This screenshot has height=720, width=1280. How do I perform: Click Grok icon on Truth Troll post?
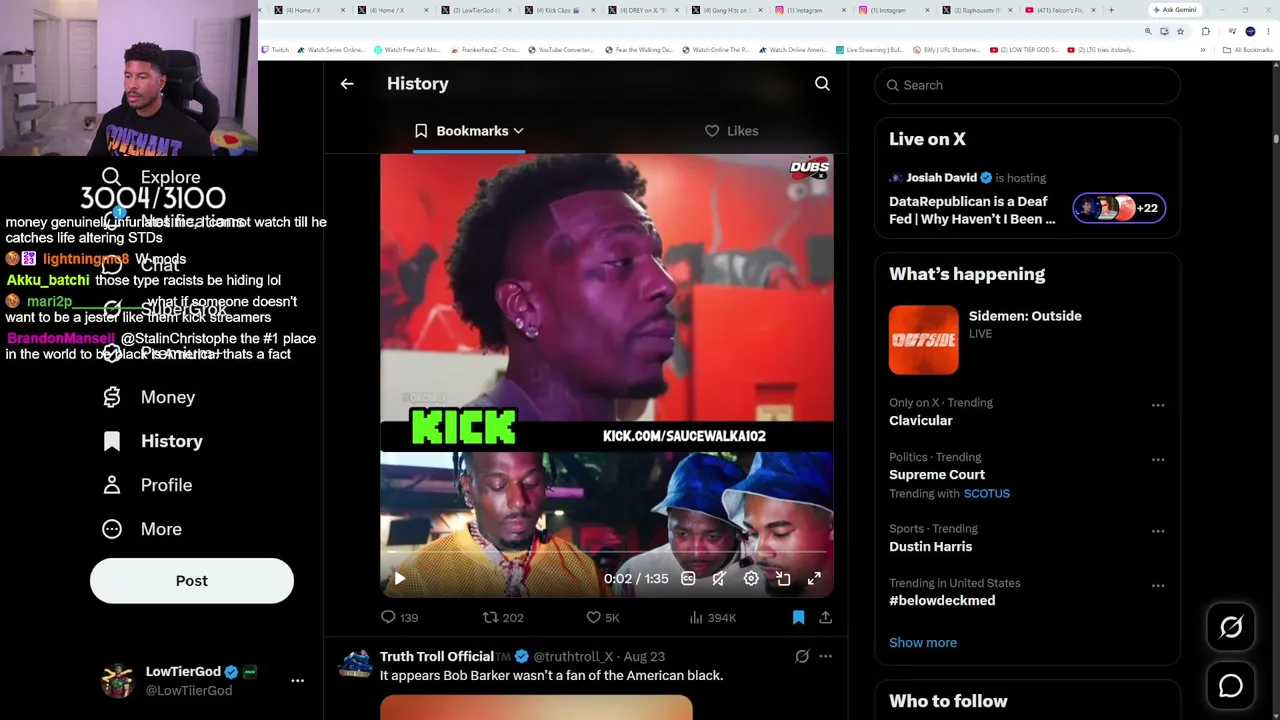coord(802,657)
